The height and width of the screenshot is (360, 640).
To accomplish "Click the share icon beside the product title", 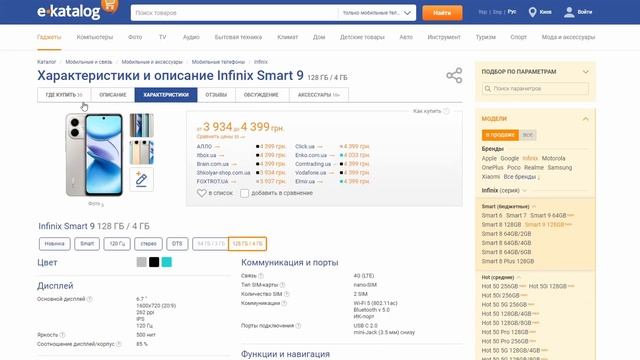I will coord(454,76).
